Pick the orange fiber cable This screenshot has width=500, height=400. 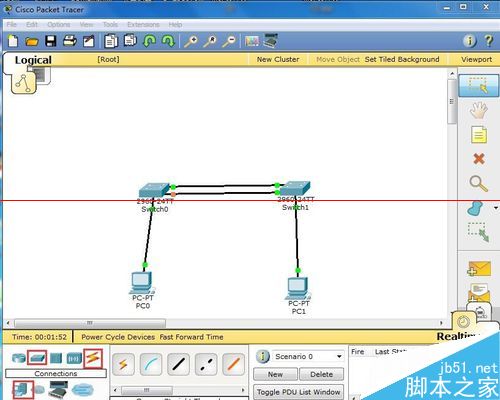click(234, 364)
